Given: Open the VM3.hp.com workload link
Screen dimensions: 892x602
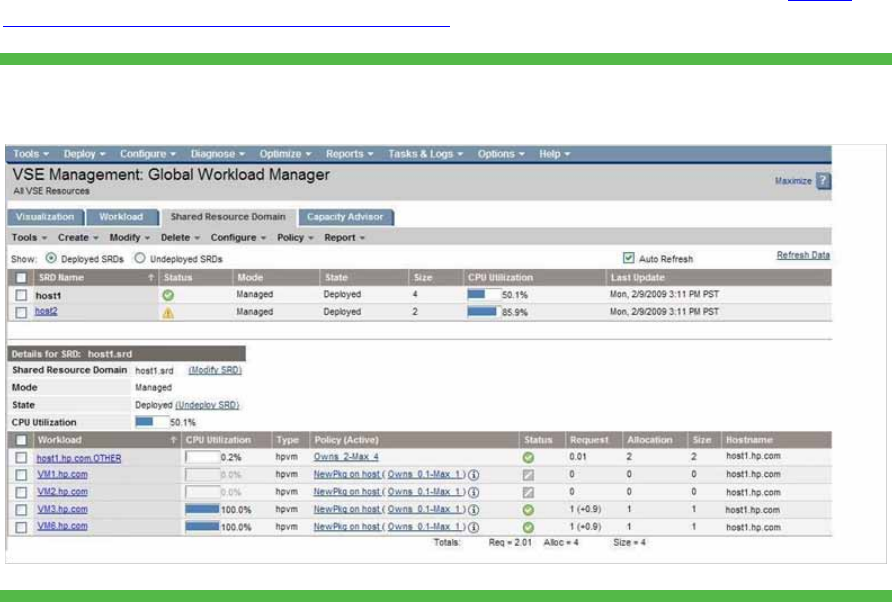Looking at the screenshot, I should point(63,509).
